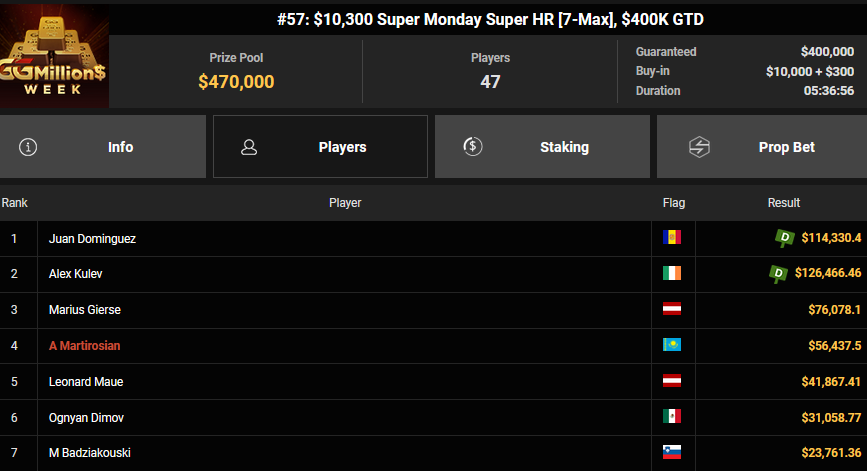Click the Prop Bet icon

pos(699,147)
